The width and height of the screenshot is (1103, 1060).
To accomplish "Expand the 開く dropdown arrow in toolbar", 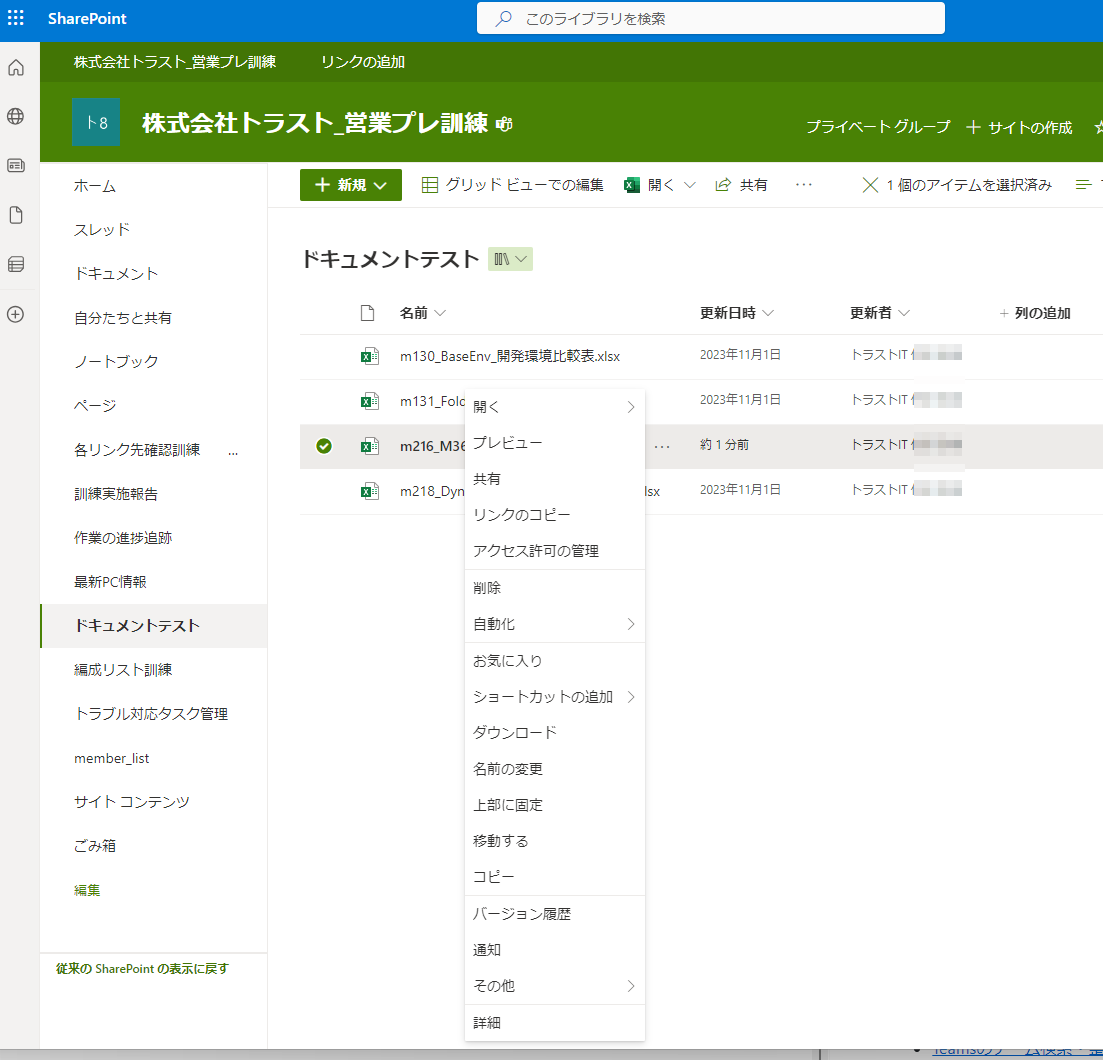I will (x=690, y=185).
